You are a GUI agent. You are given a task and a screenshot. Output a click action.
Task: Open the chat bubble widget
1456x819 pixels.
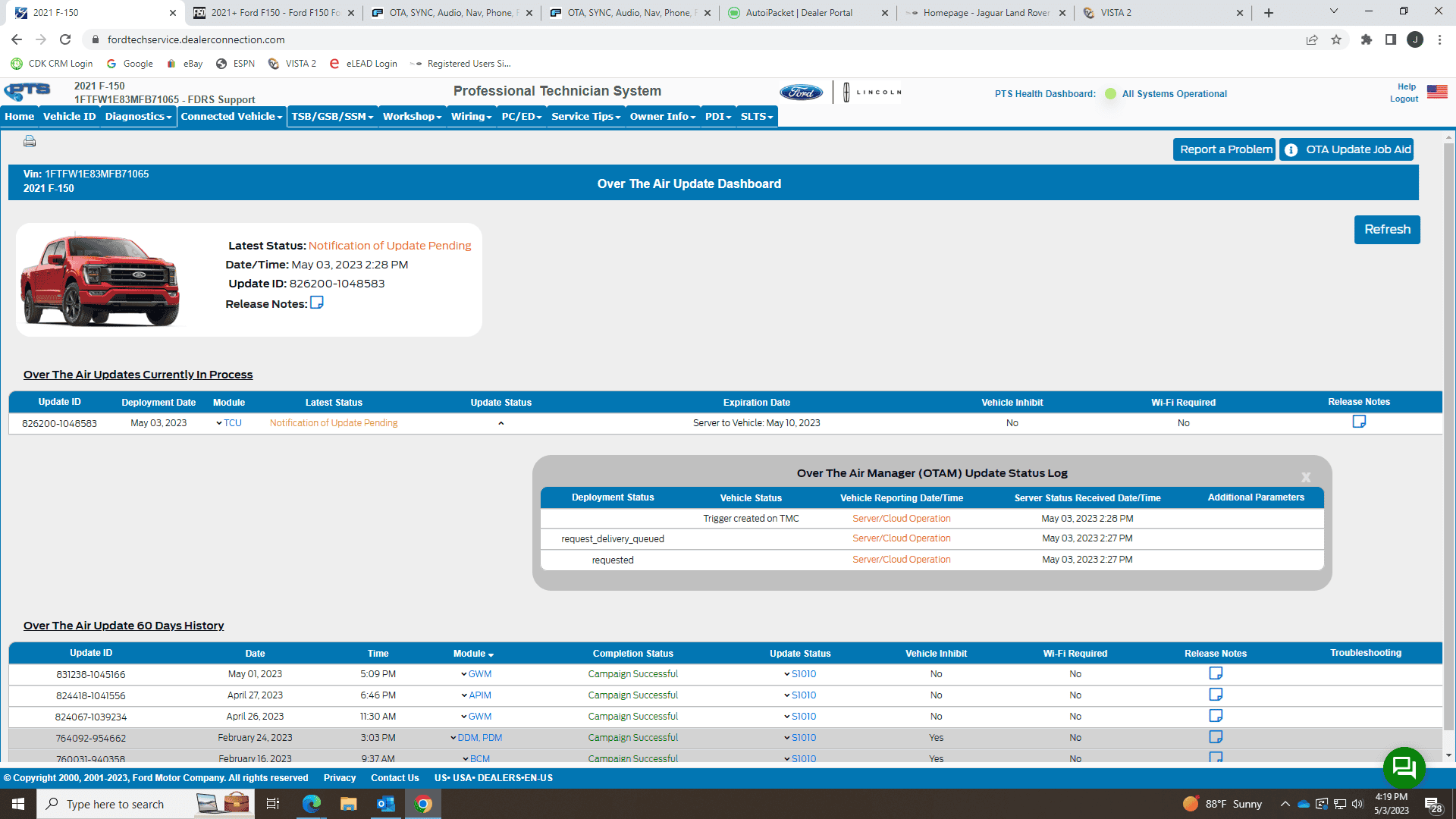coord(1404,767)
